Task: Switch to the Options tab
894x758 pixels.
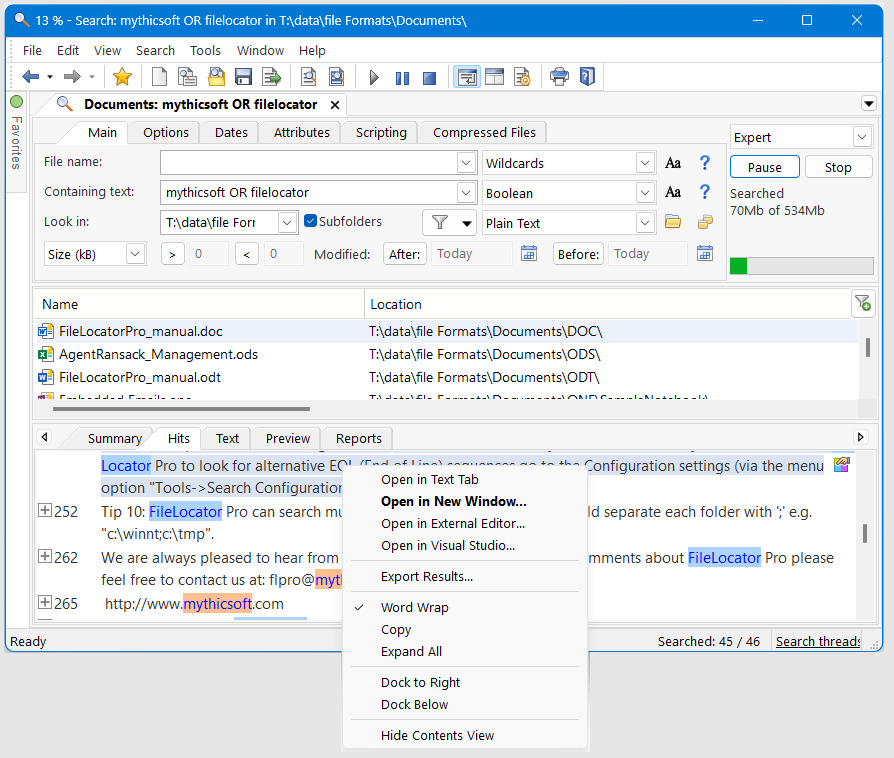Action: point(165,132)
